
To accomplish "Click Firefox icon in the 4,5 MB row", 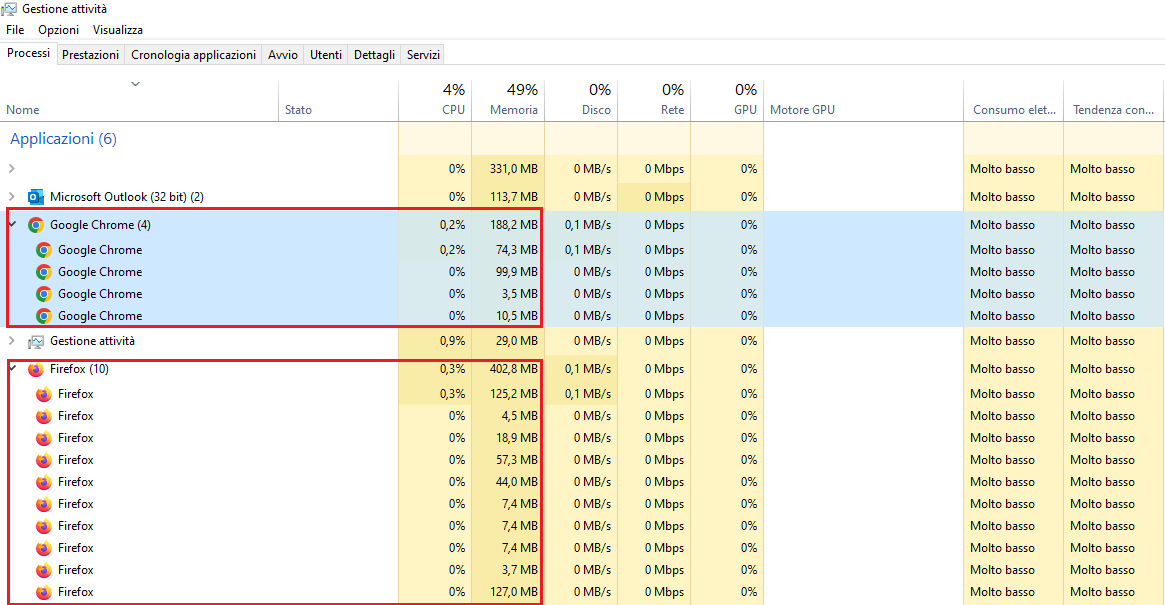I will (x=44, y=416).
